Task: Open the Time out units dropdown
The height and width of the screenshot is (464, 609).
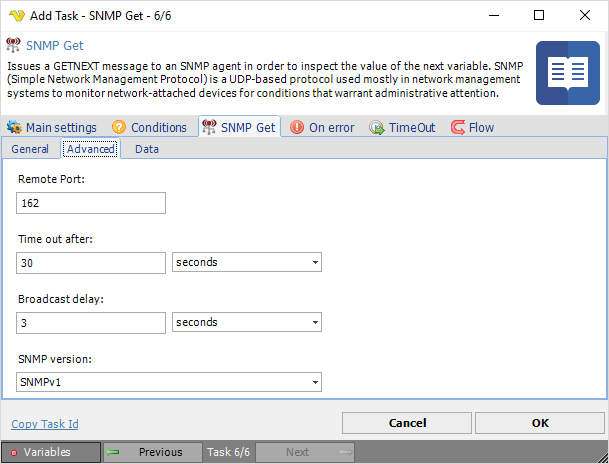Action: click(x=246, y=263)
